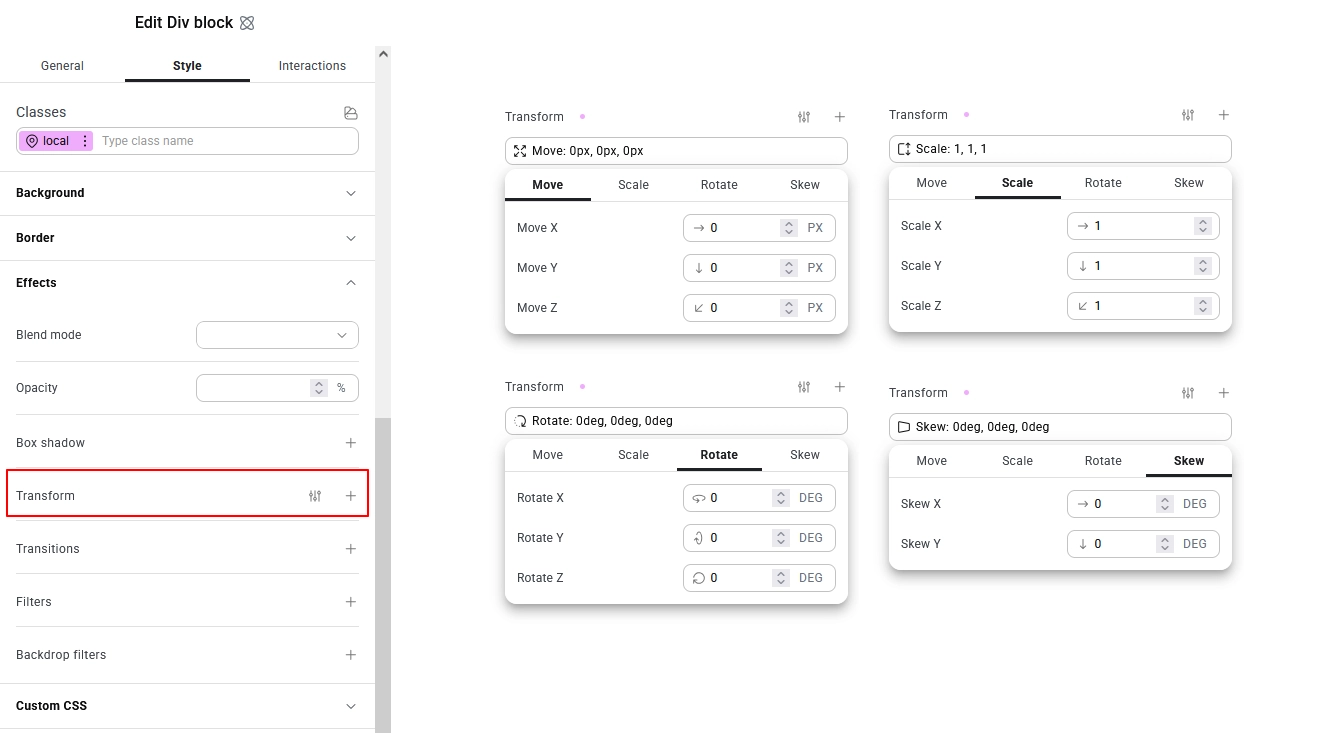Add a Transition with the plus button
1341x733 pixels.
click(351, 548)
